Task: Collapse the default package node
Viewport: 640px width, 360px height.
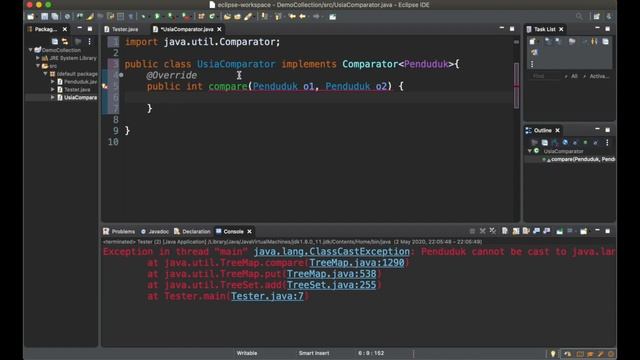Action: click(x=46, y=74)
